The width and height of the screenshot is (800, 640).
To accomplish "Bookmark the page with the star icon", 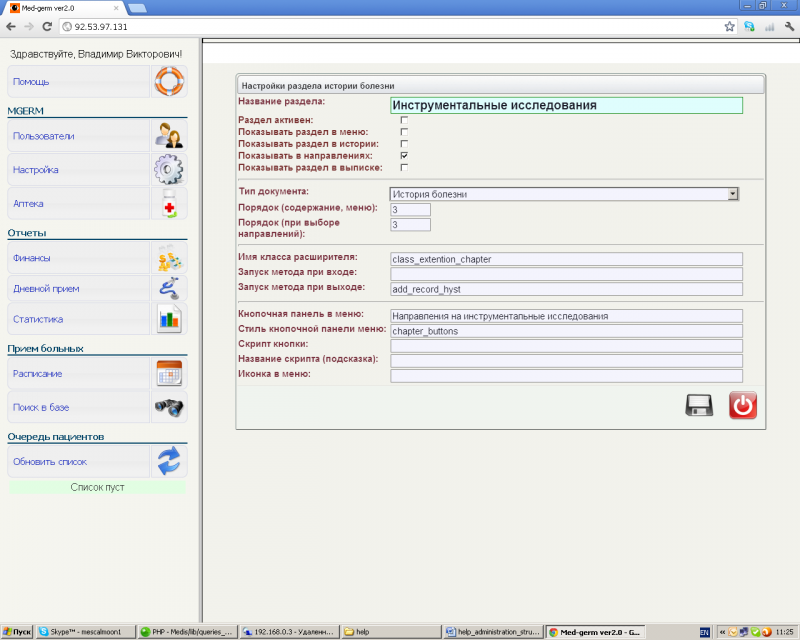I will [730, 27].
